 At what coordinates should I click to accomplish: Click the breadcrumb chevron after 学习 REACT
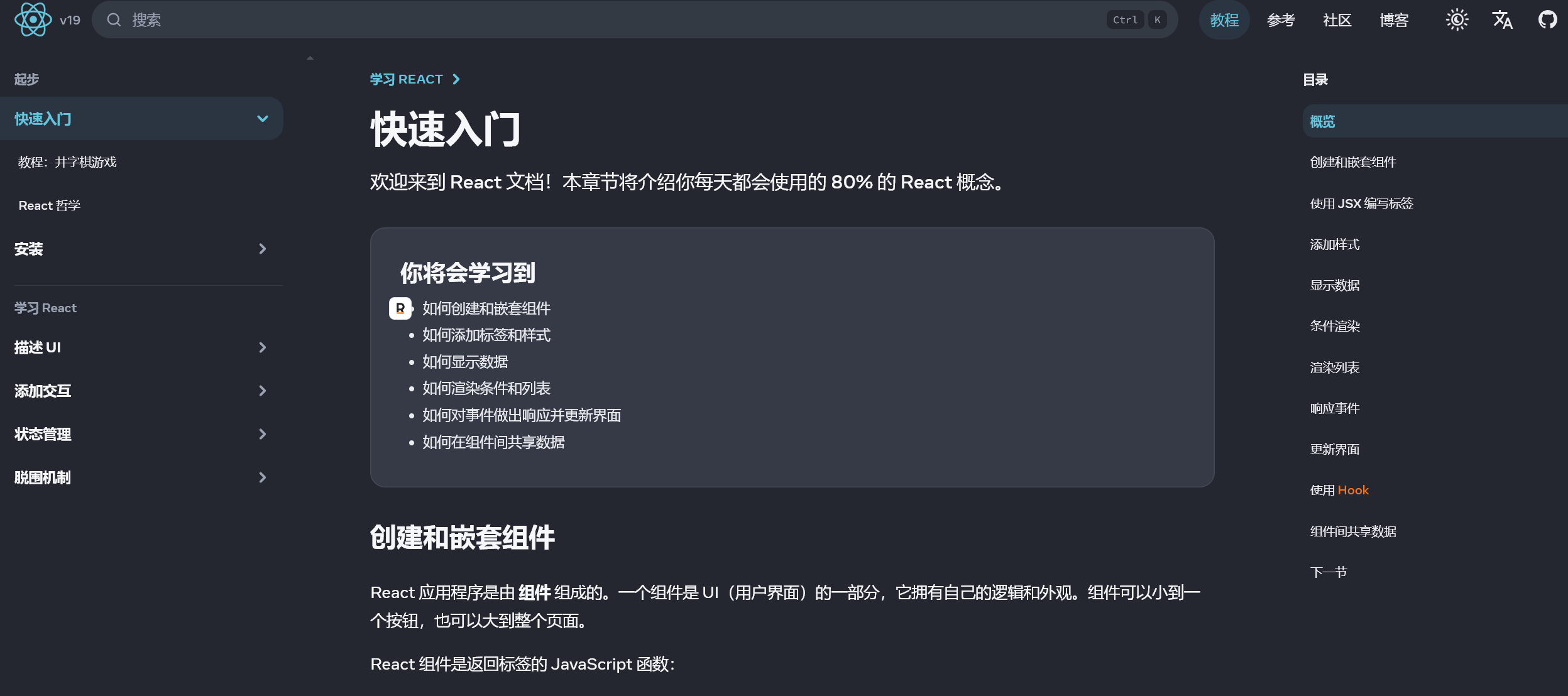(x=456, y=79)
